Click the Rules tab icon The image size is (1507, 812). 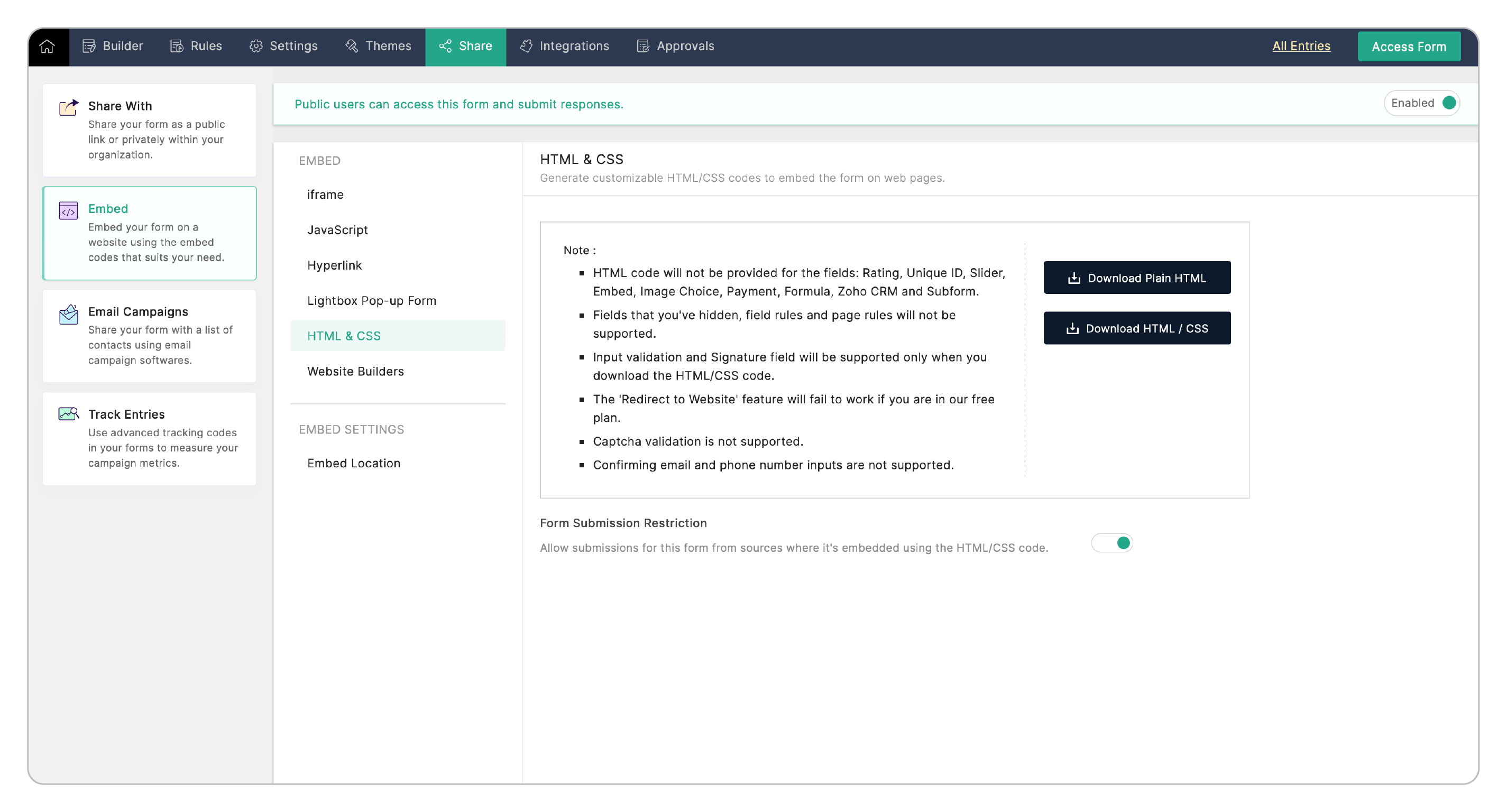point(177,46)
